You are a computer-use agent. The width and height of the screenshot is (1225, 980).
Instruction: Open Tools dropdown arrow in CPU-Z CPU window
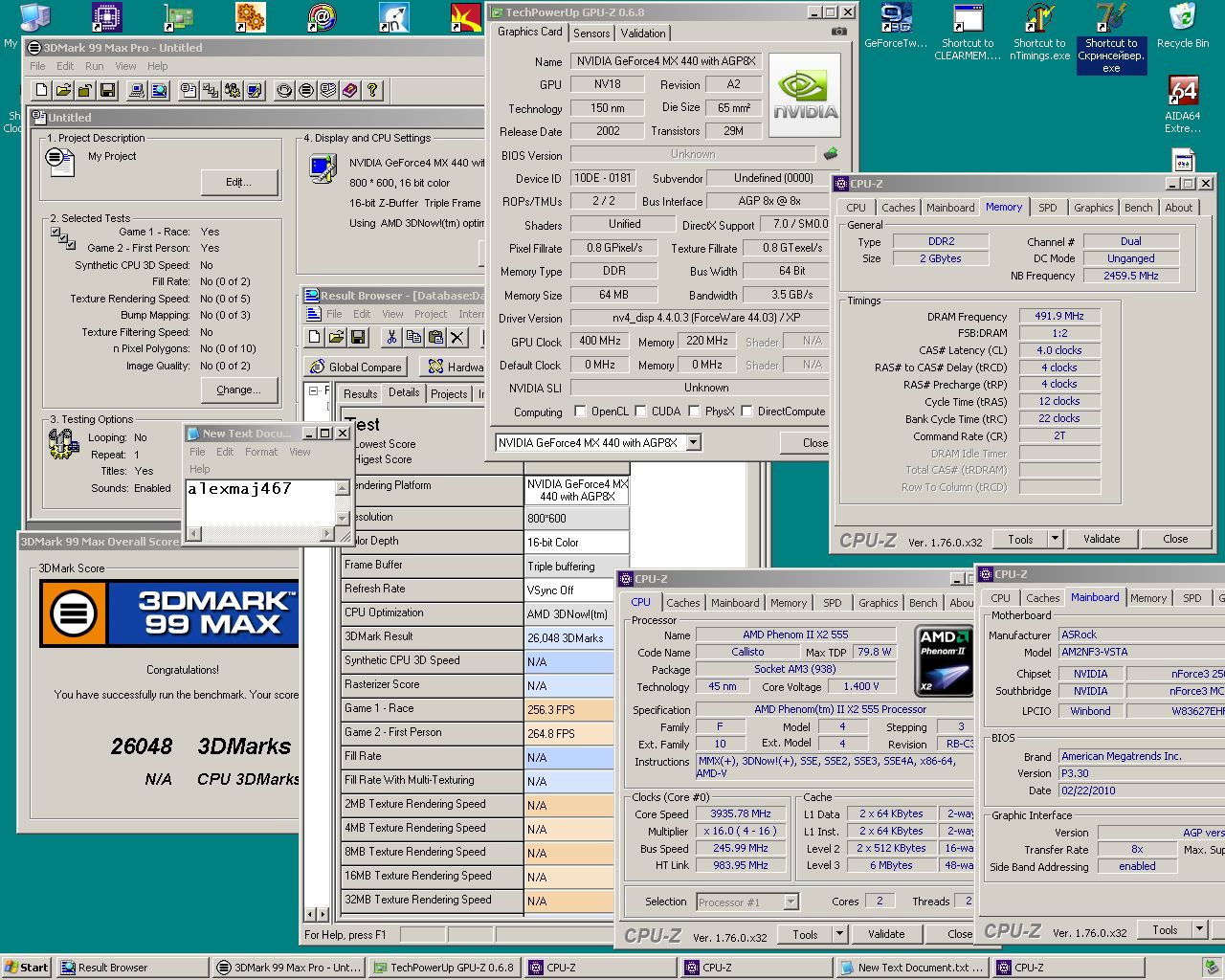pos(839,934)
